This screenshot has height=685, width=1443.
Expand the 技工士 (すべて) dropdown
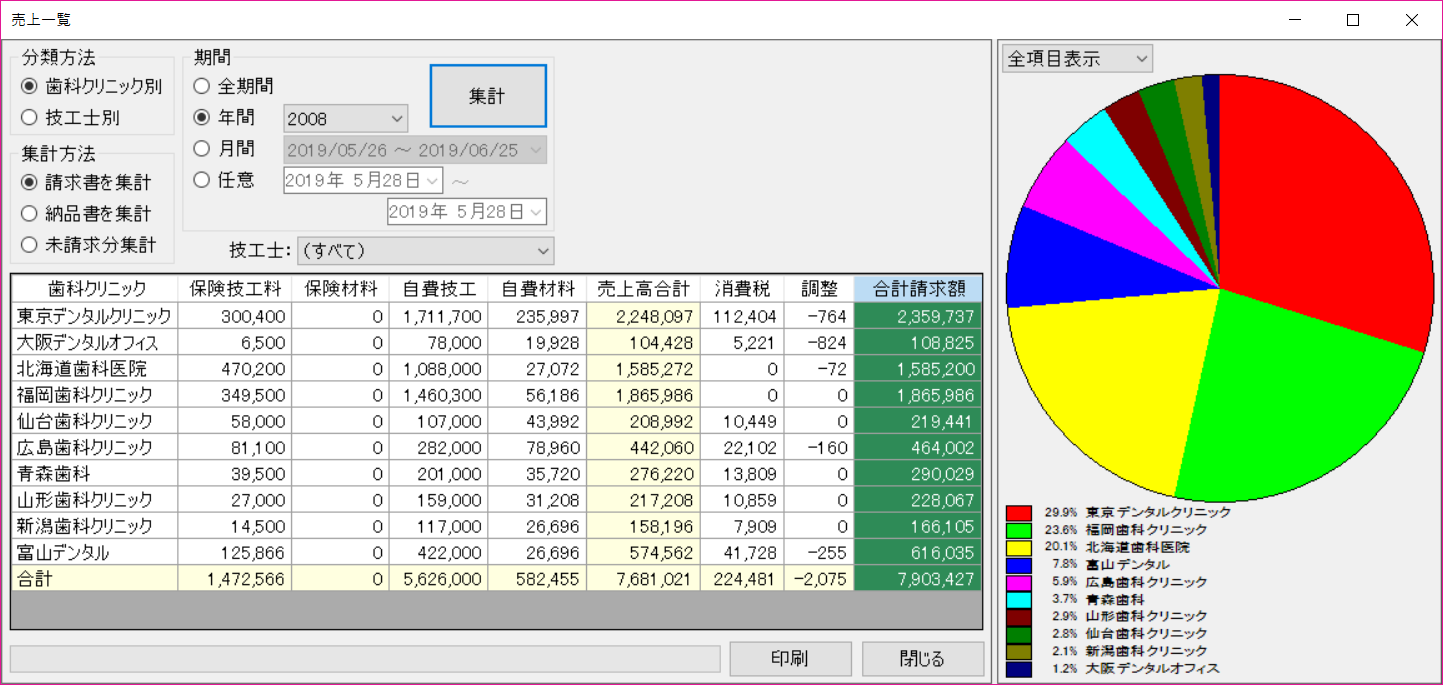425,250
